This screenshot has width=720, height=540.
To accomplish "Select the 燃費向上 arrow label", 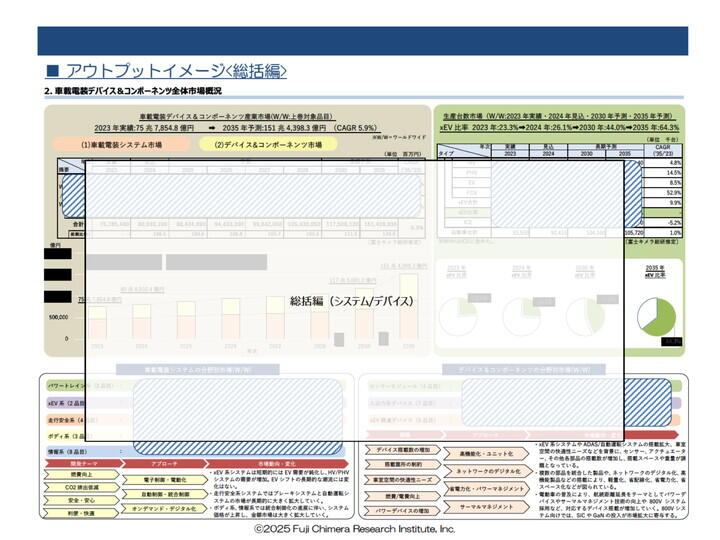I will click(81, 474).
